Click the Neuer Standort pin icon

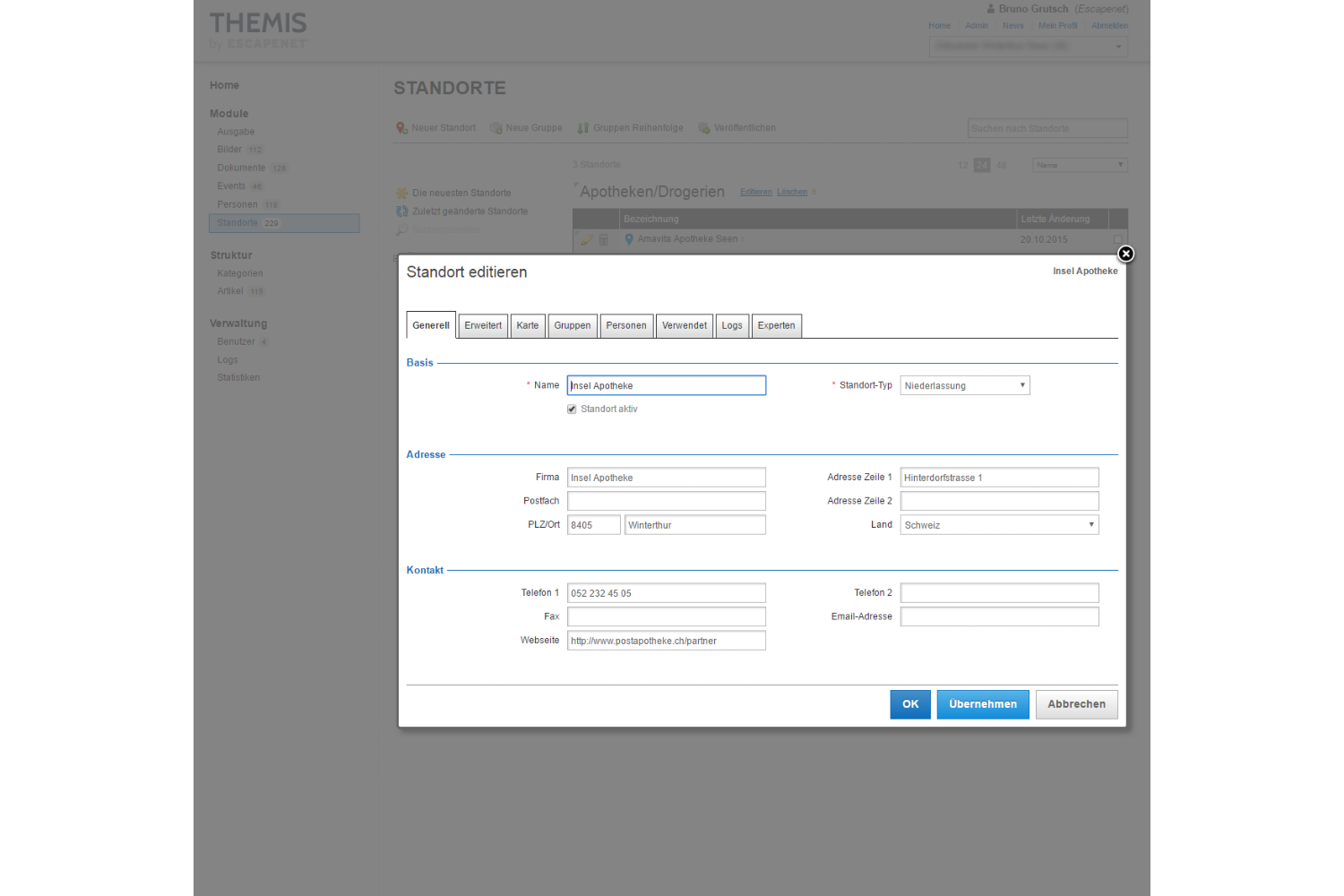(401, 128)
